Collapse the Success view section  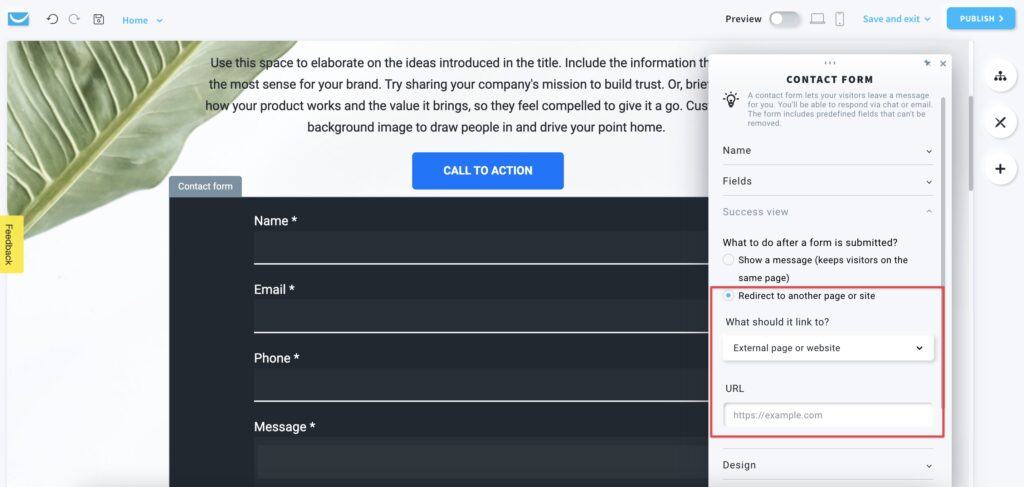pos(827,212)
